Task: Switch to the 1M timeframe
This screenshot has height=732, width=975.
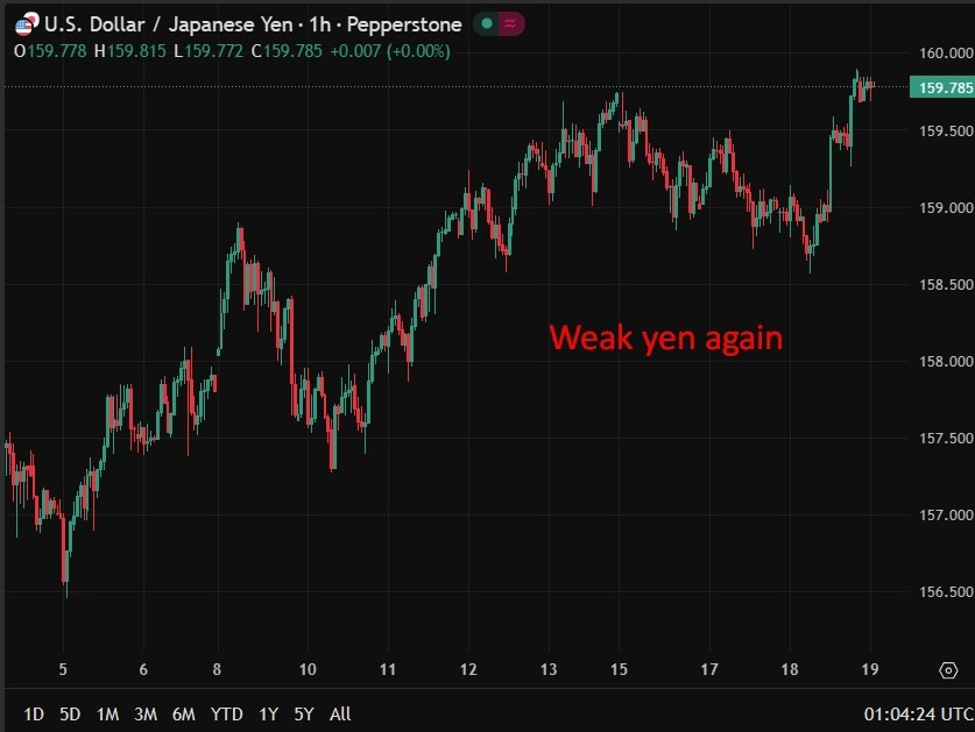Action: (107, 715)
